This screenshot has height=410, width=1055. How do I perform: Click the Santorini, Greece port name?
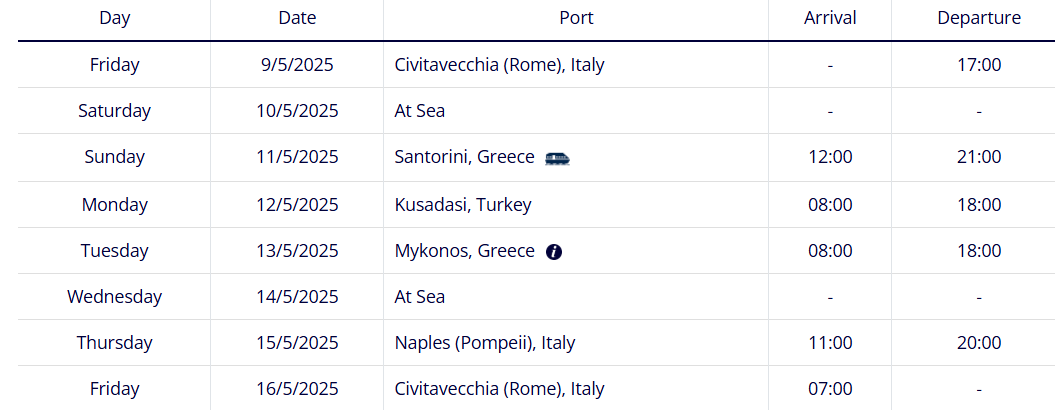click(464, 158)
